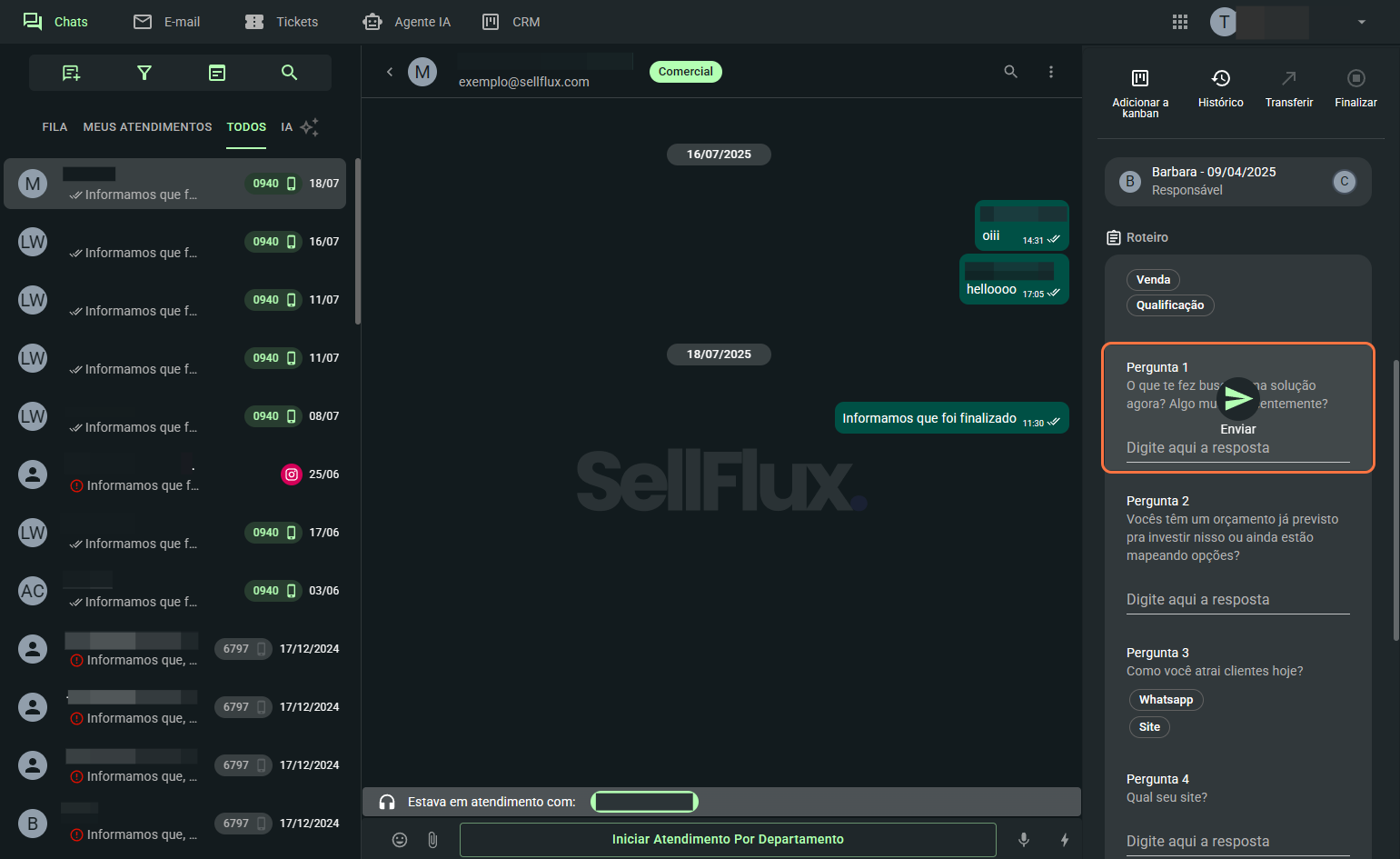The height and width of the screenshot is (859, 1400).
Task: Open the Tickets section
Action: tap(282, 22)
